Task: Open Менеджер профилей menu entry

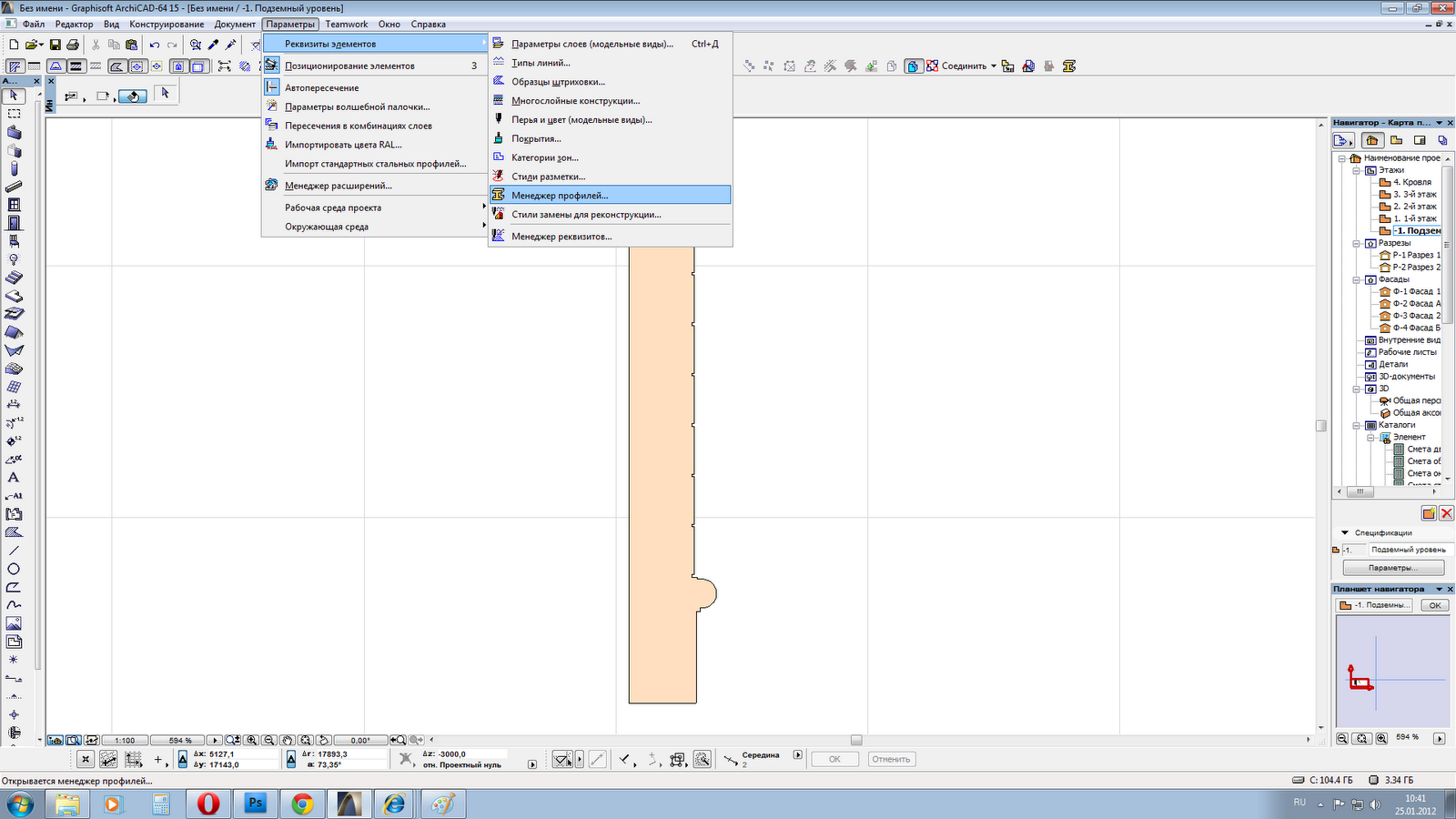Action: 610,195
